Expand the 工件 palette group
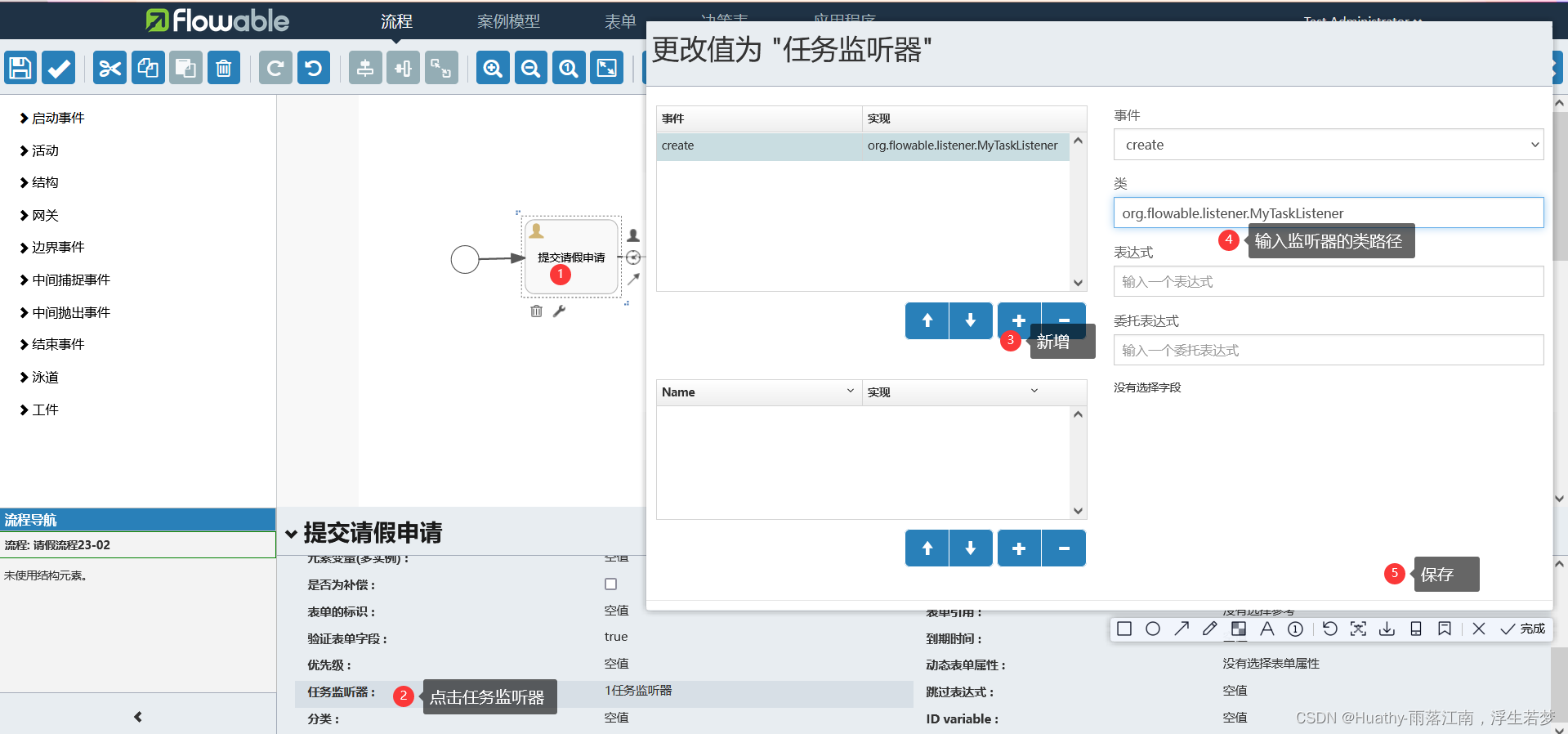Screen dimensions: 1568x734 [x=39, y=410]
